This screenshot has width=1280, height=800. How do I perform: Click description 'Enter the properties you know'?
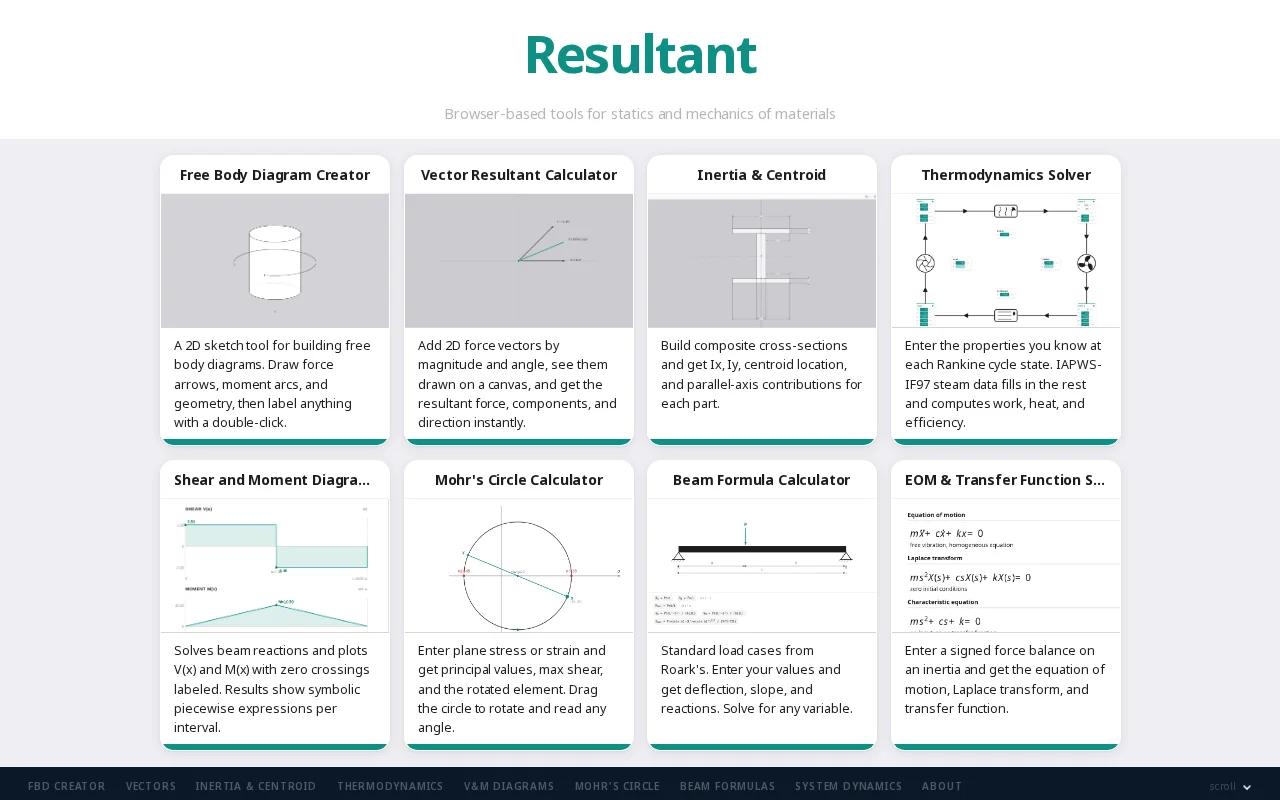pyautogui.click(x=1006, y=384)
